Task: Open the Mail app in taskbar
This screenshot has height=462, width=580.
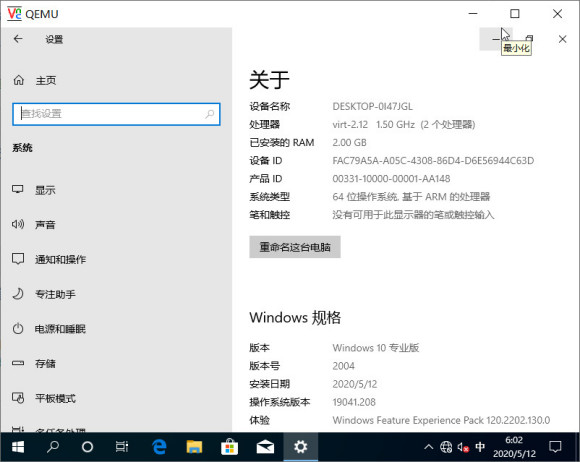Action: tap(265, 447)
